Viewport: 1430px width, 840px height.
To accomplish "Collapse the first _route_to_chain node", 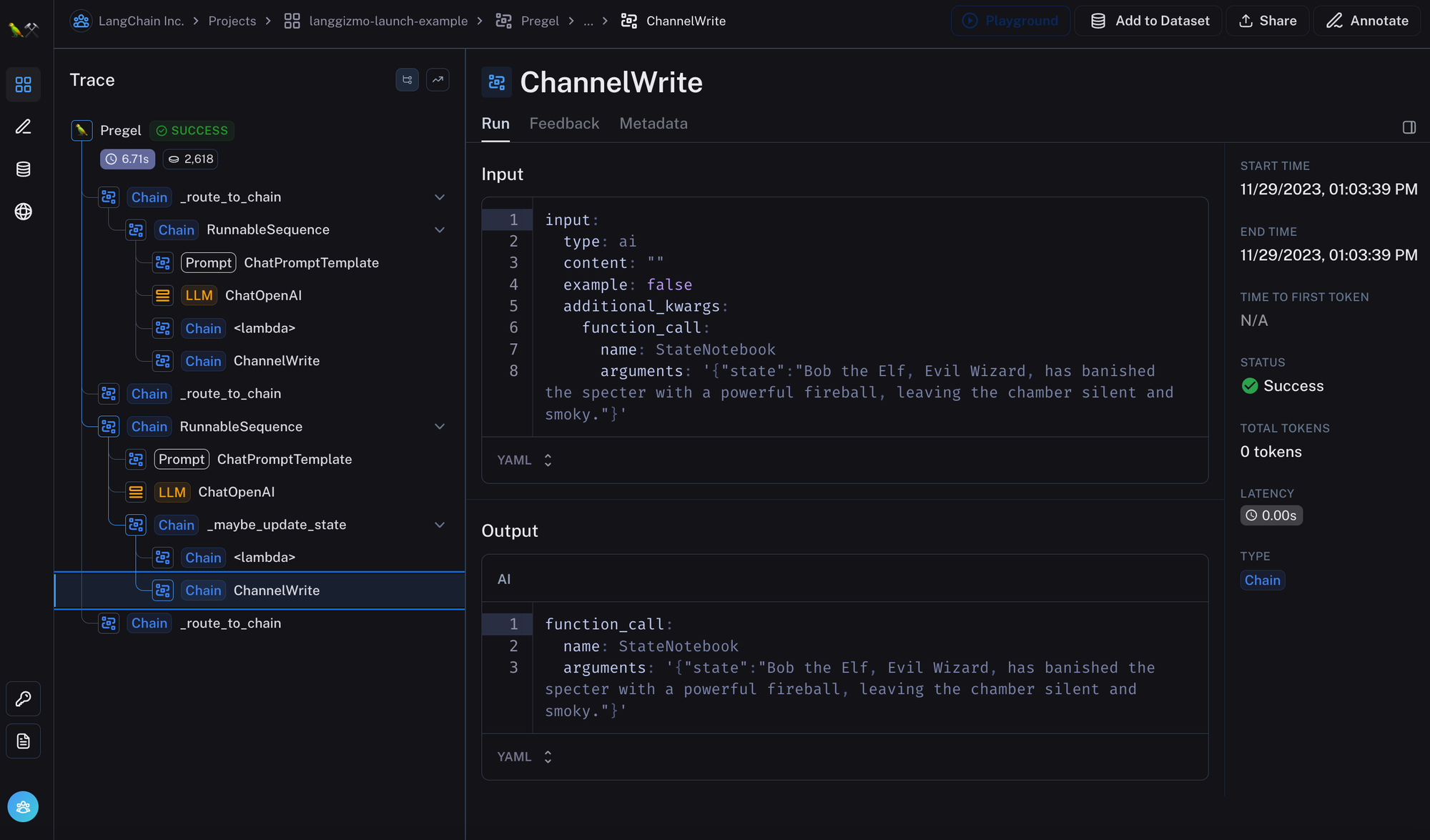I will (440, 197).
